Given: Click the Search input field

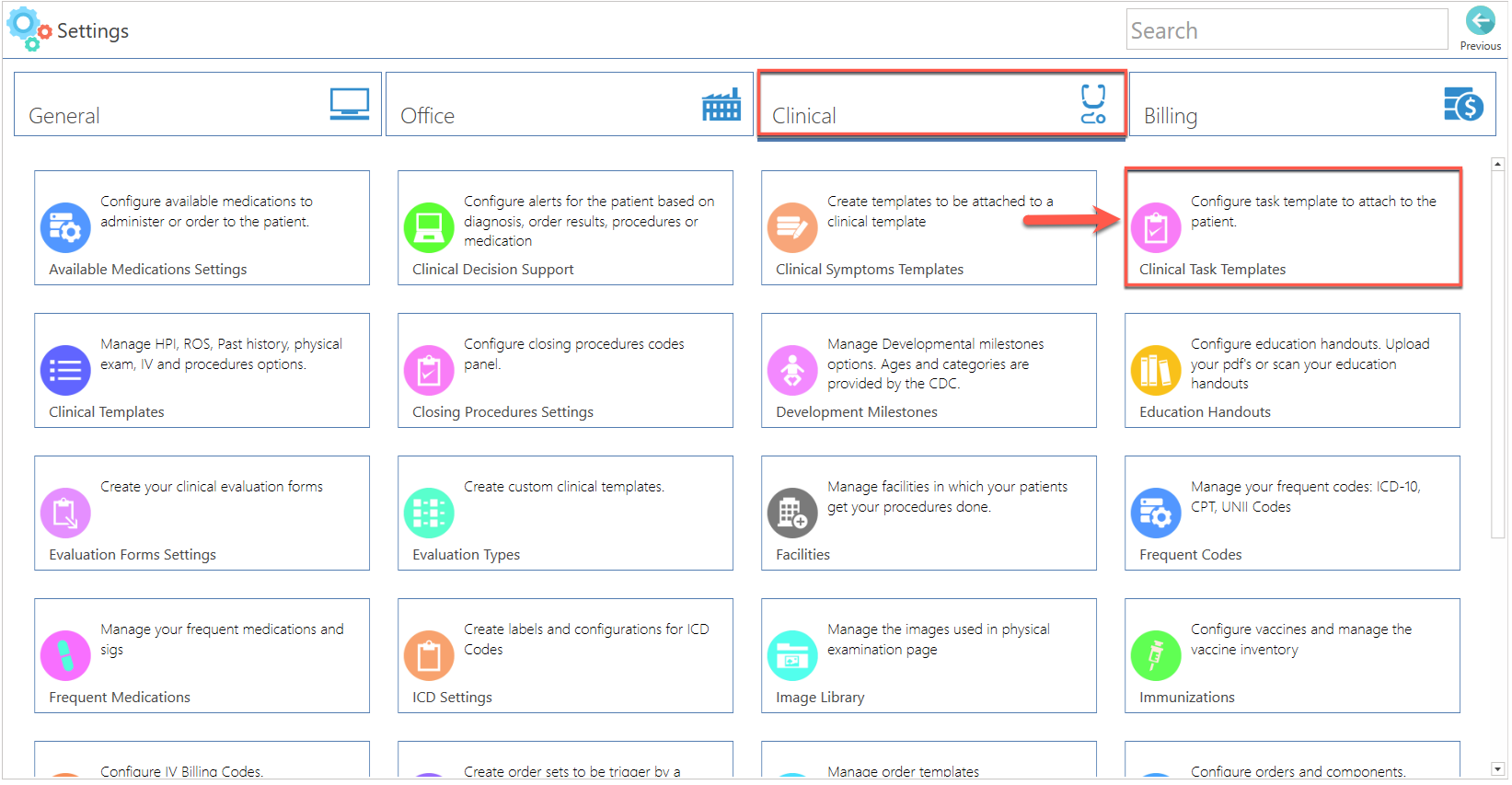Looking at the screenshot, I should (x=1287, y=29).
